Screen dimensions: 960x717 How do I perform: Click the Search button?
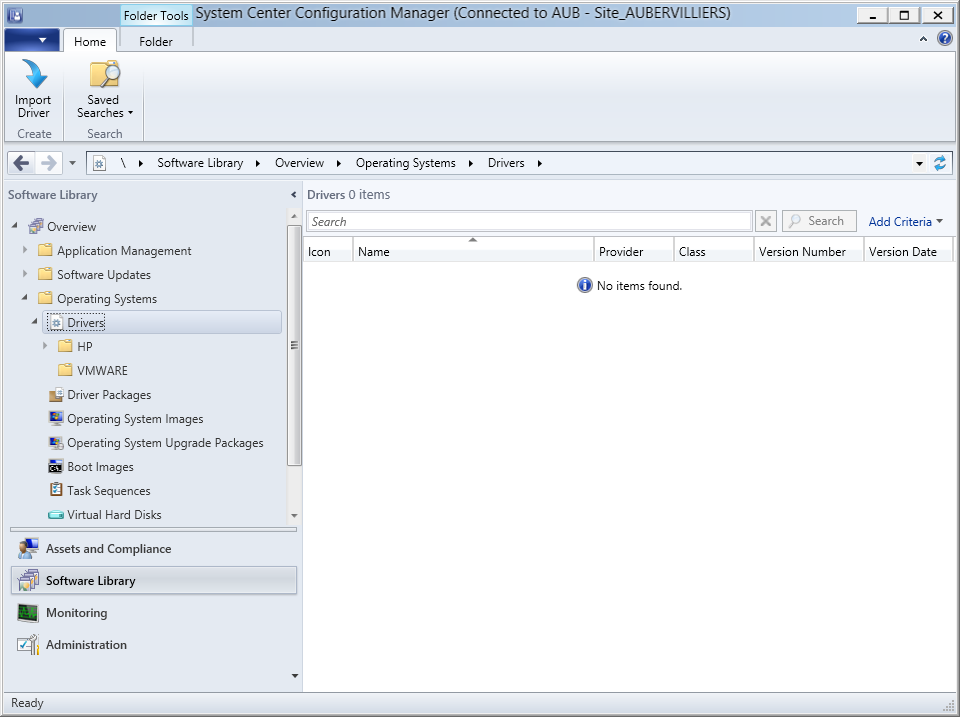[819, 221]
